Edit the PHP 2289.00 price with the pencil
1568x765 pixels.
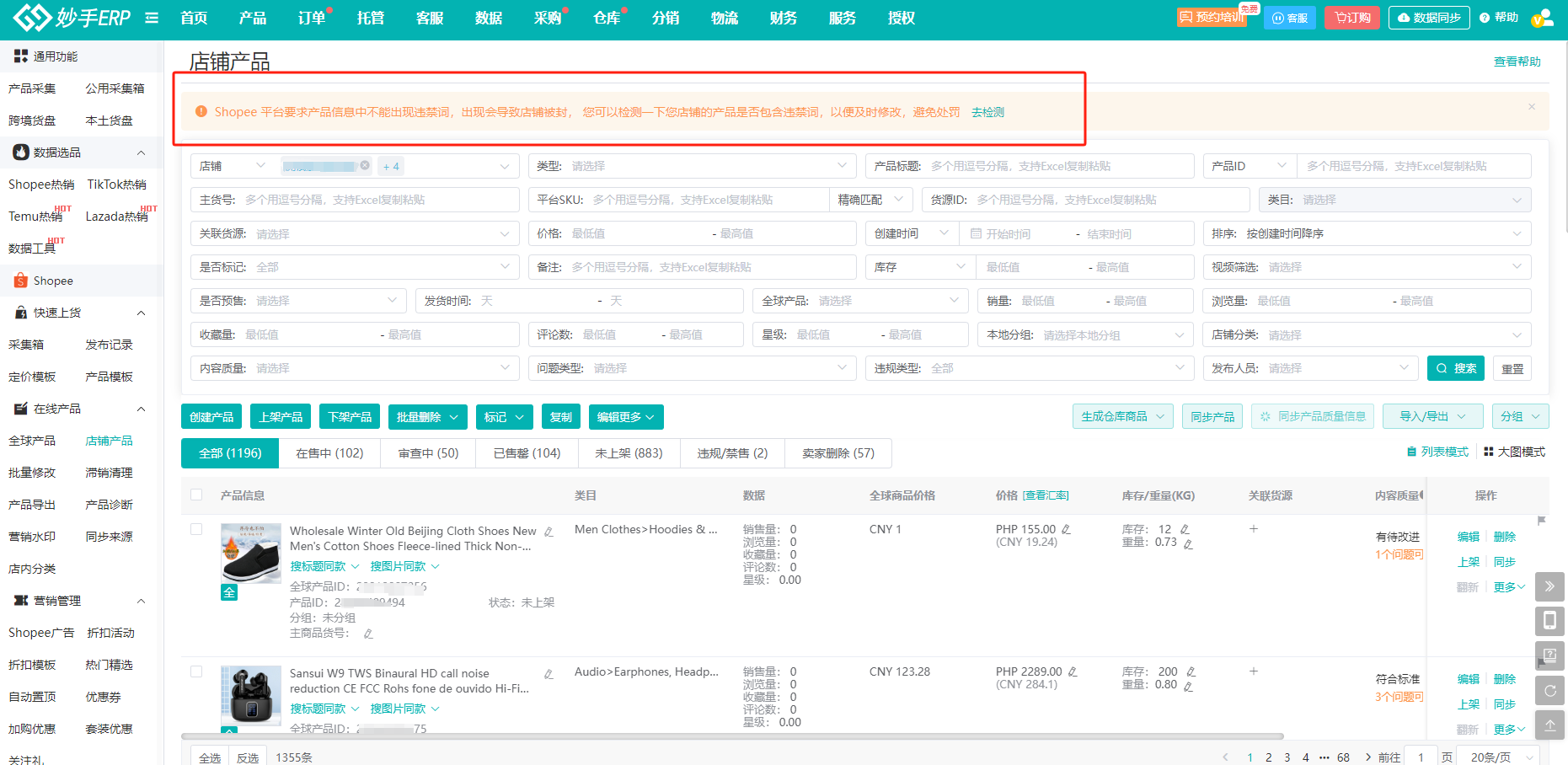coord(1073,671)
